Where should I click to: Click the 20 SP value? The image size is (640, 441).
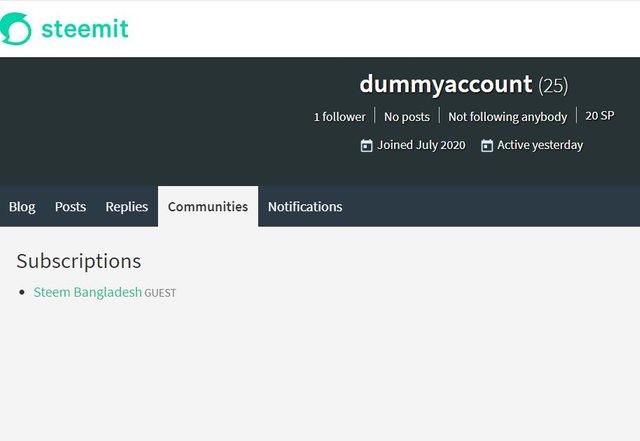600,116
